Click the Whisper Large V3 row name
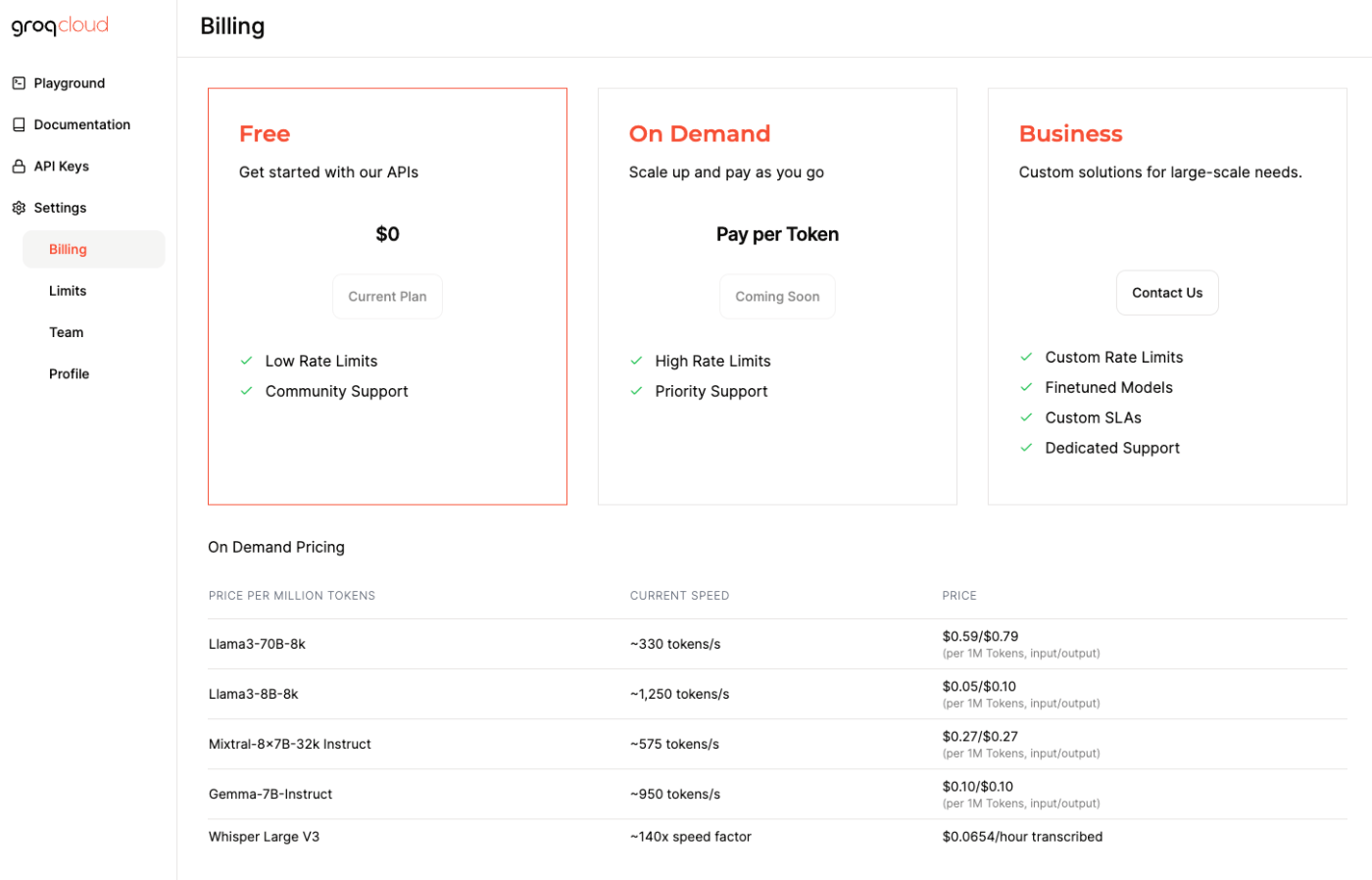1372x880 pixels. [x=264, y=837]
